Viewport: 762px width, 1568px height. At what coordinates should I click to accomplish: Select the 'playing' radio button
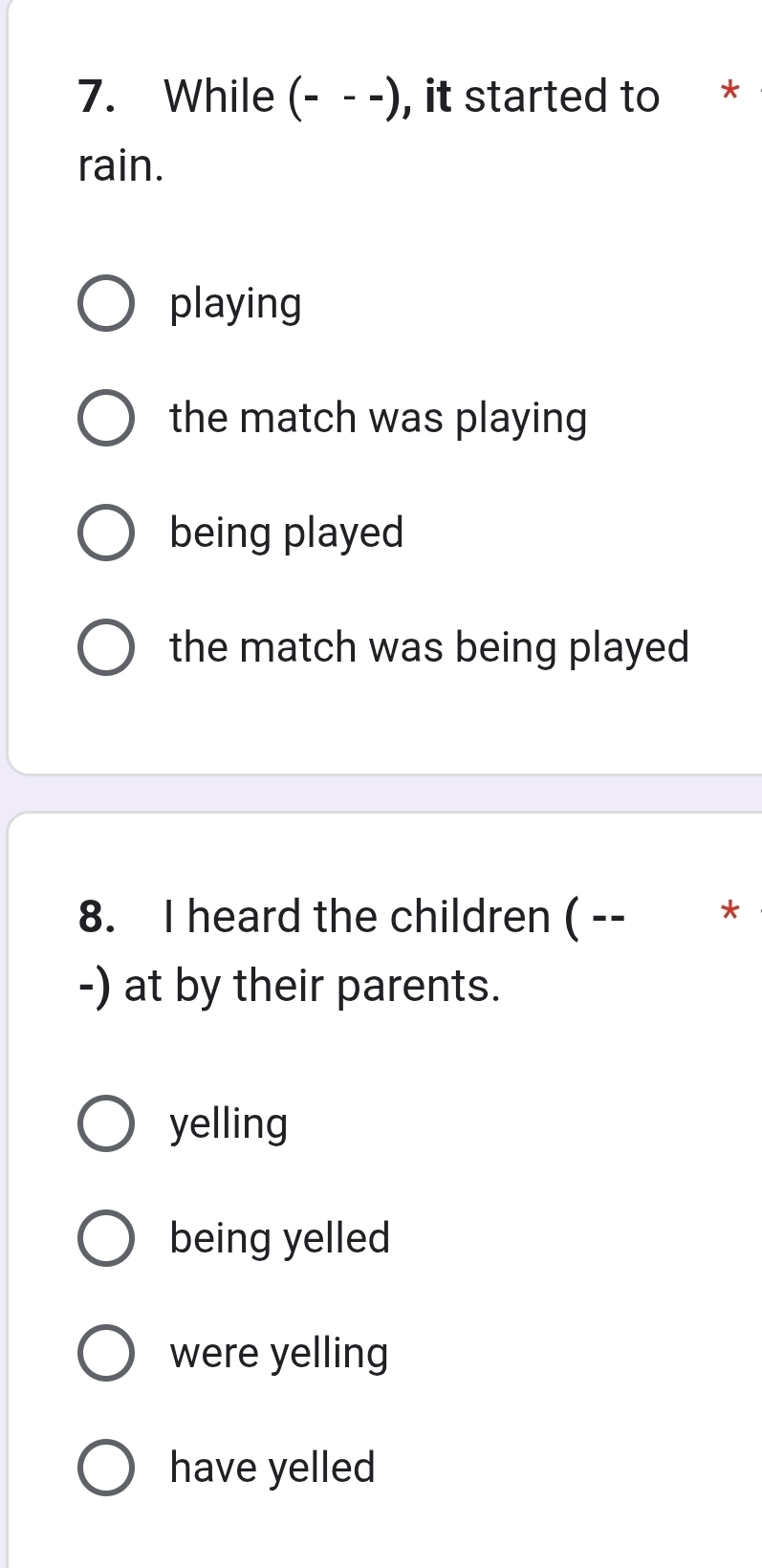click(x=105, y=304)
